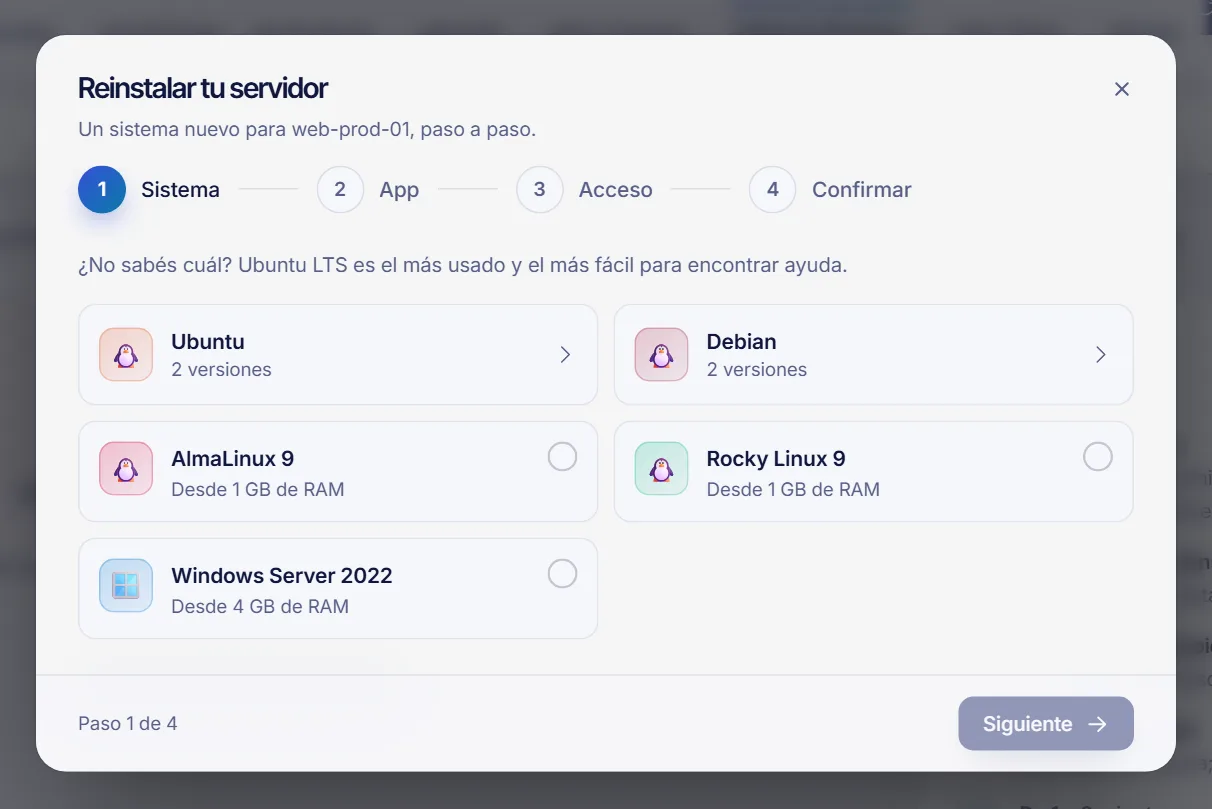Select the AlmaLinux 9 radio button
1212x809 pixels.
coord(562,457)
